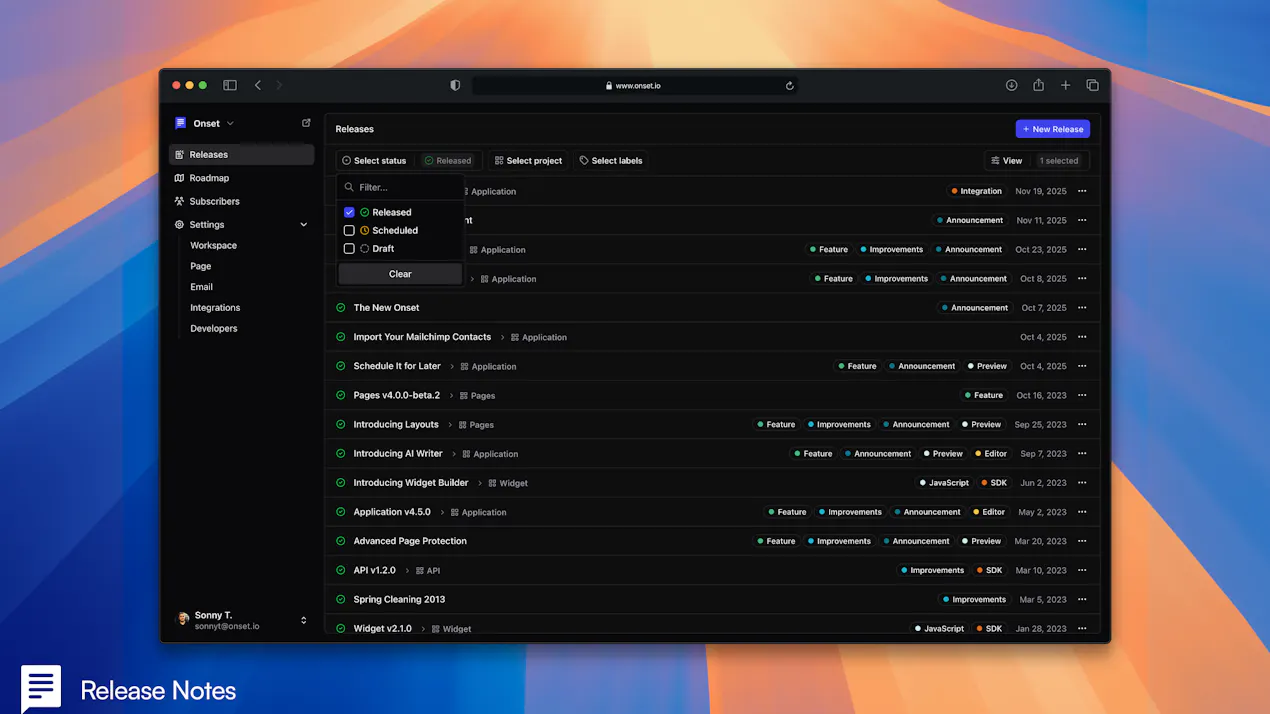Click released status icon for Schedule It for Later
Viewport: 1270px width, 714px height.
341,366
